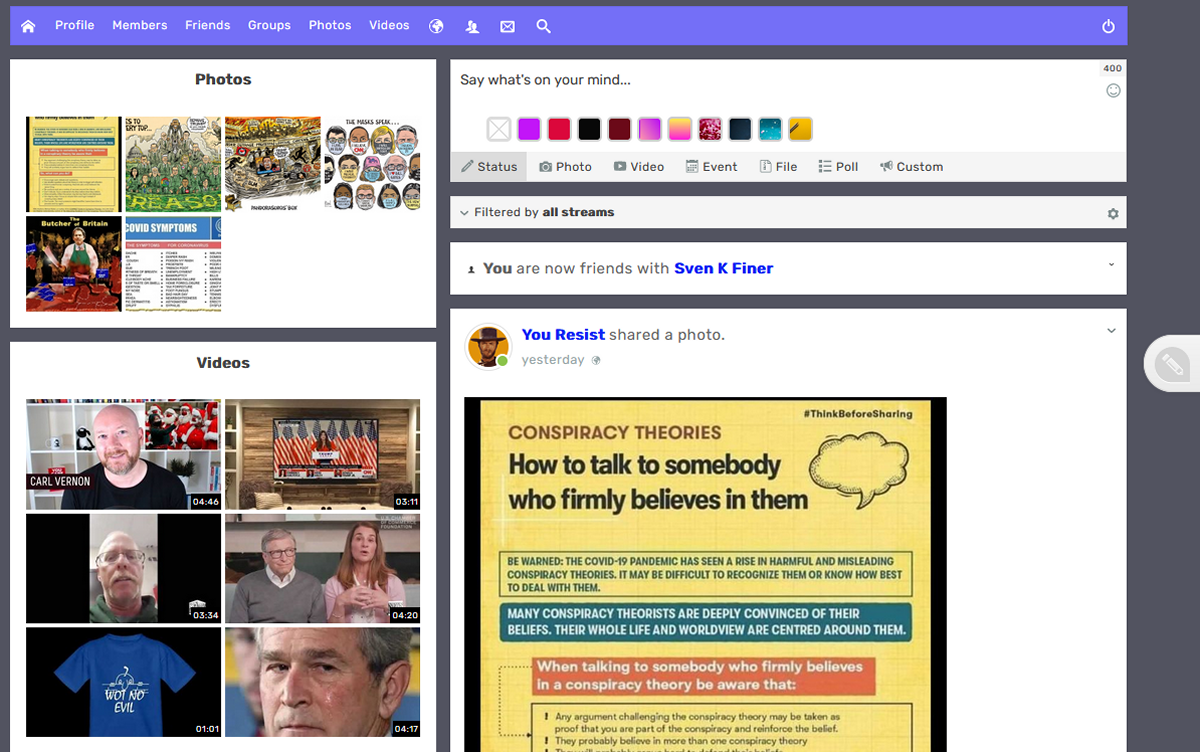Play the Carl Vernon video
This screenshot has width=1200, height=752.
(x=123, y=455)
